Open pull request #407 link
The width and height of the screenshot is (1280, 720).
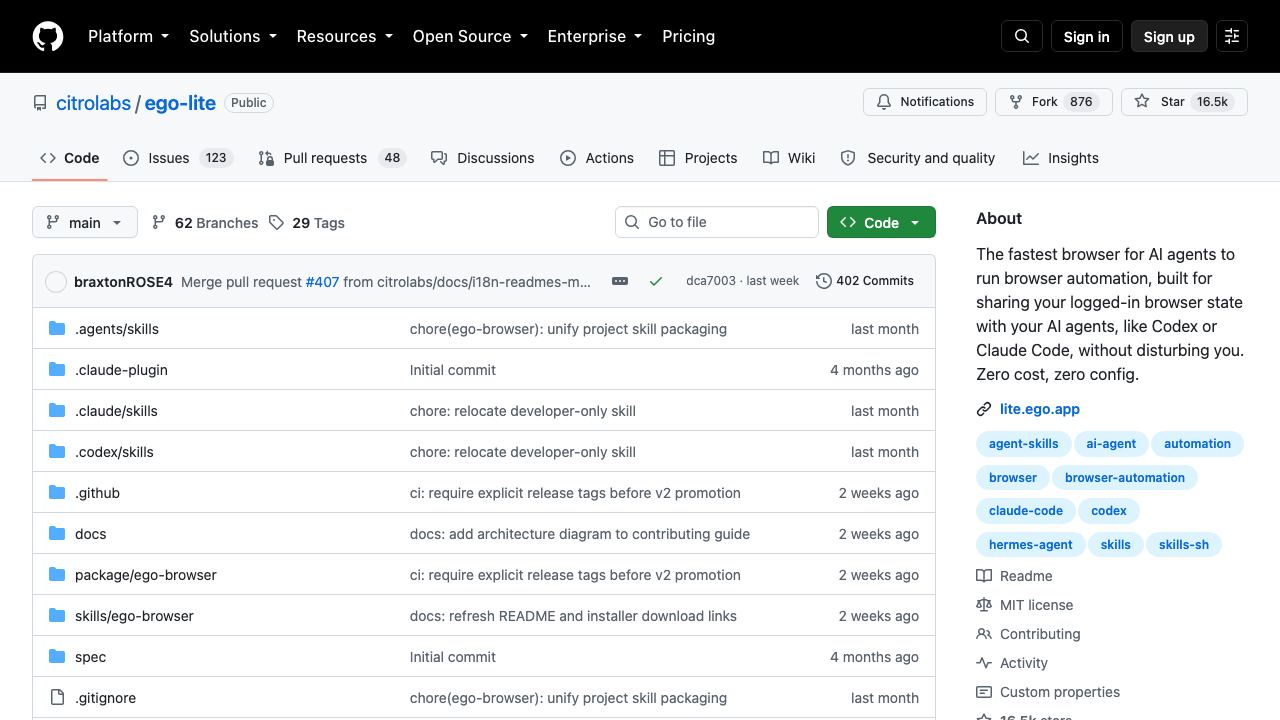[x=322, y=282]
